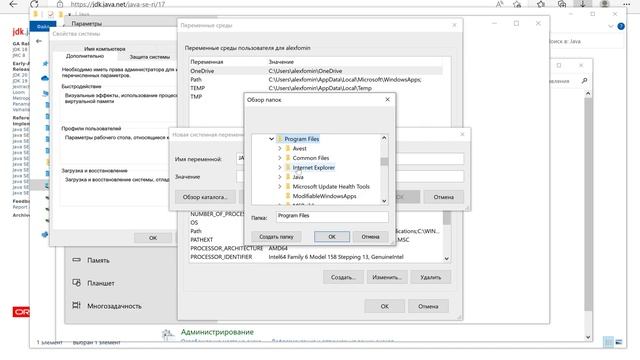The width and height of the screenshot is (640, 360).
Task: Click OK in the system properties window
Action: (153, 238)
